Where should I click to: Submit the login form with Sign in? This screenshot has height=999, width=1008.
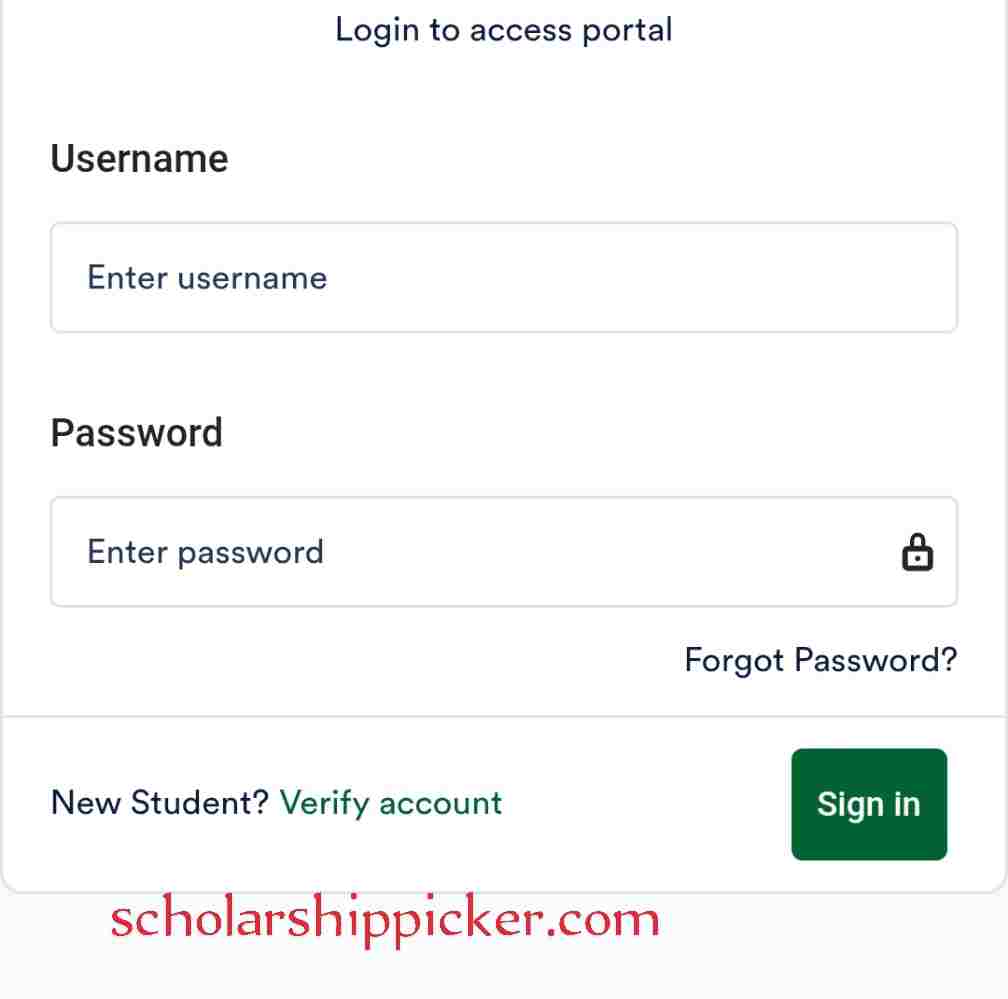click(x=869, y=804)
